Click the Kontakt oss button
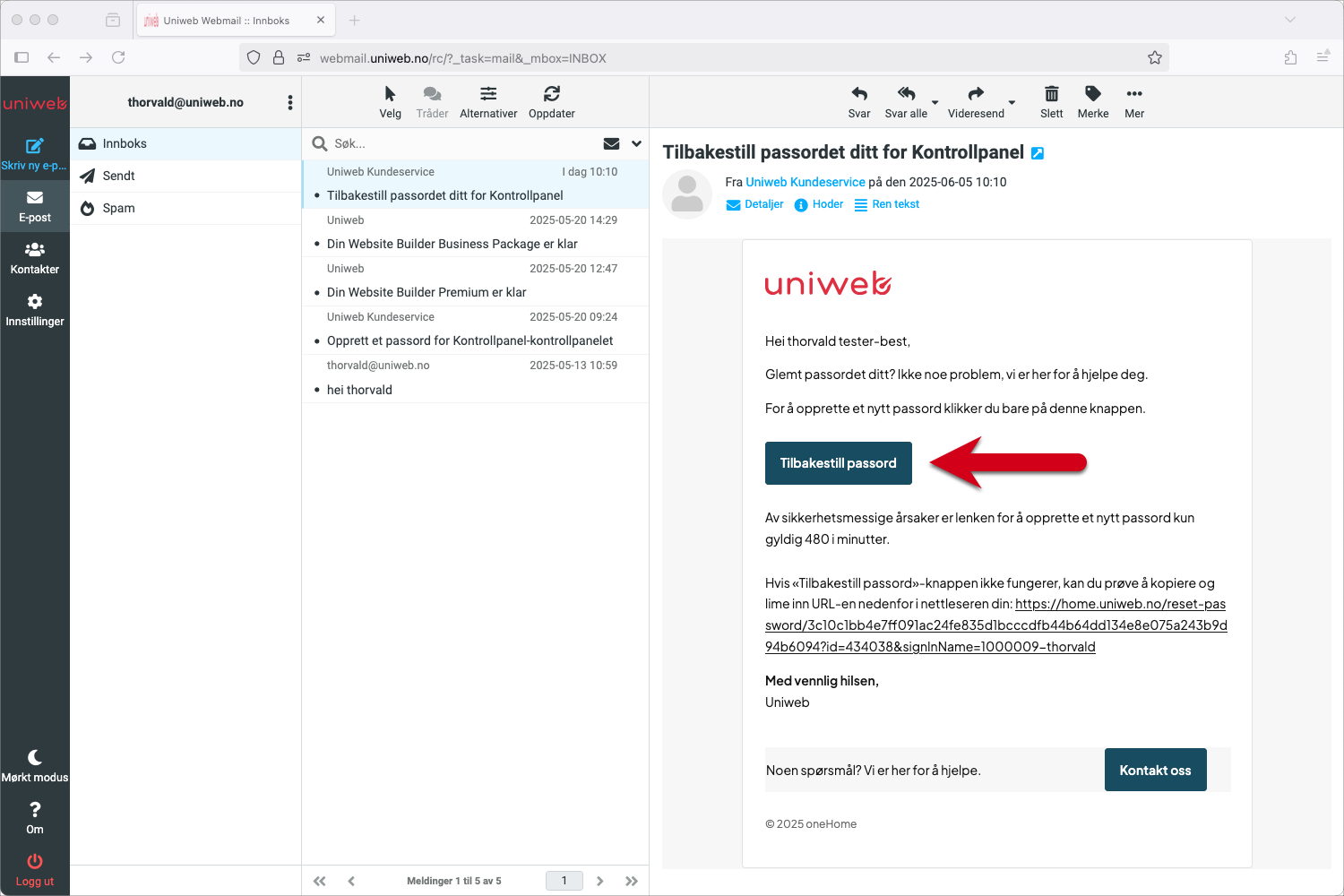The height and width of the screenshot is (896, 1344). coord(1155,770)
